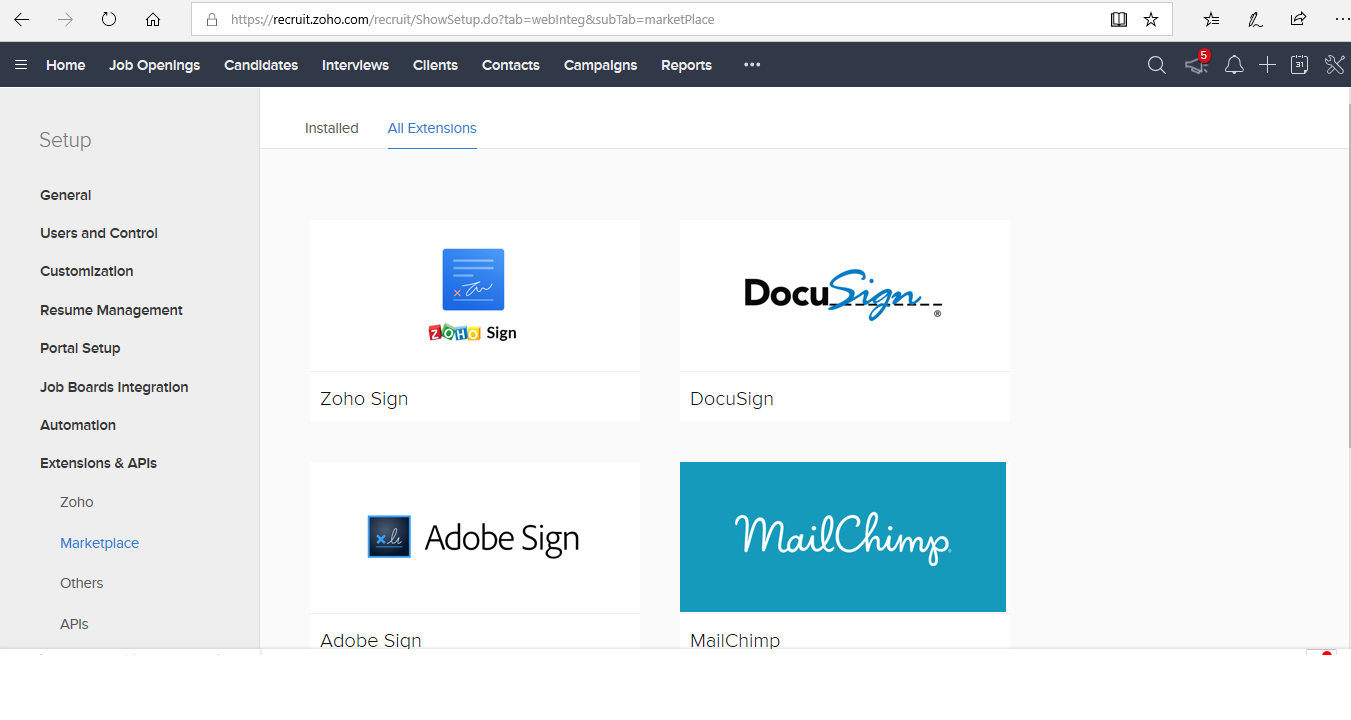The height and width of the screenshot is (720, 1351).
Task: Select the All Extensions tab
Action: point(432,128)
